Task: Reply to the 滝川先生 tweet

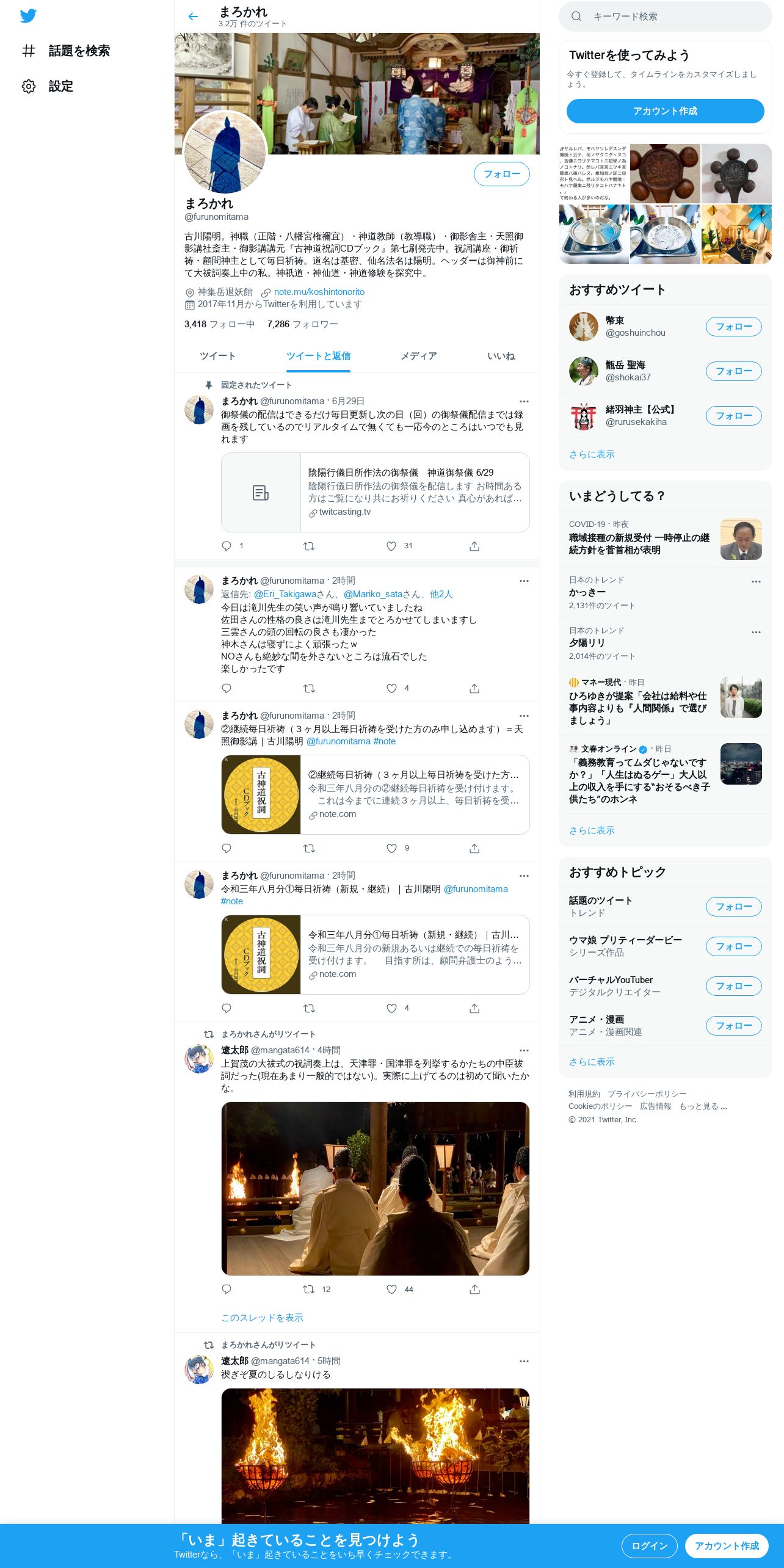Action: coord(227,688)
